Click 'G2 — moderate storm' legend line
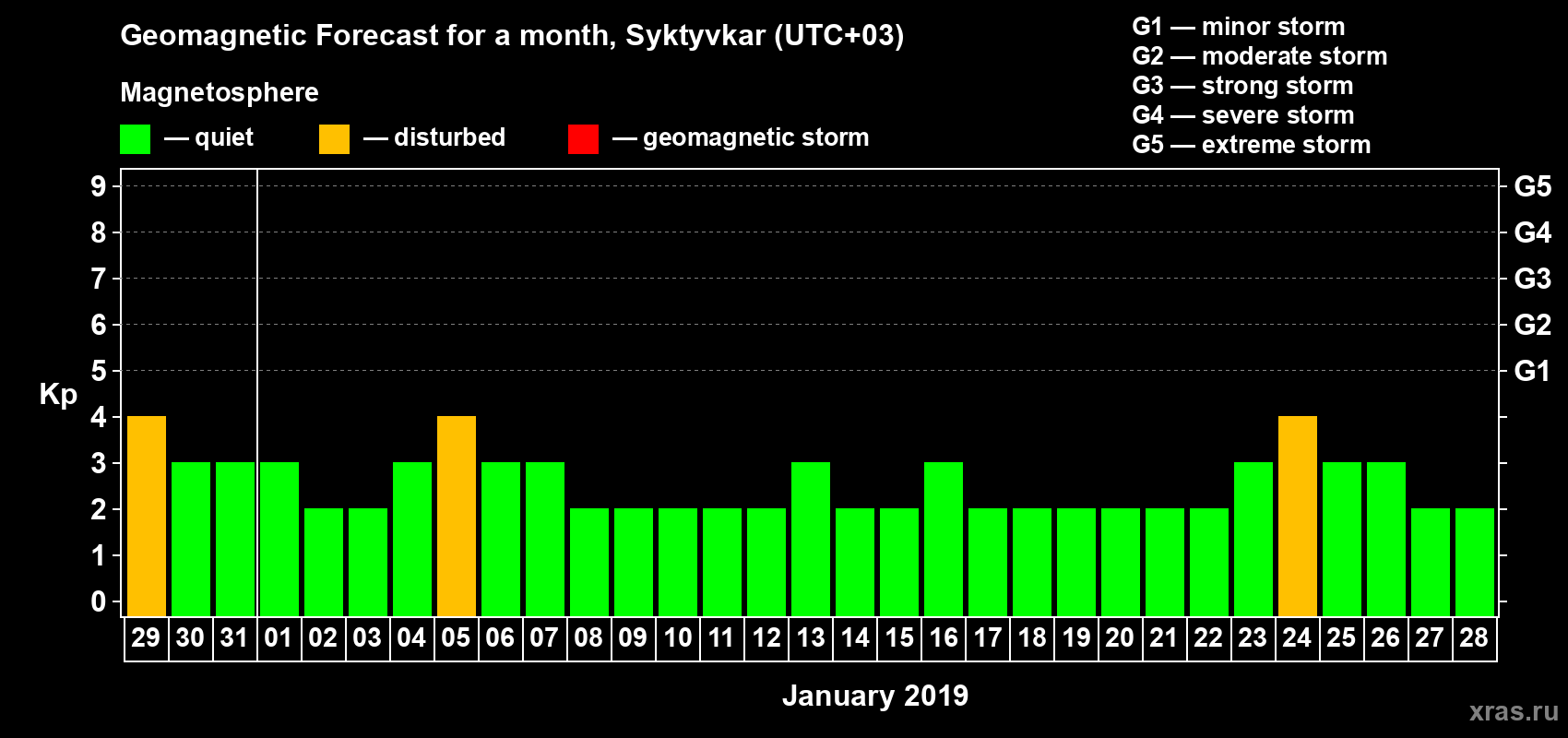Image resolution: width=1568 pixels, height=738 pixels. point(1260,56)
